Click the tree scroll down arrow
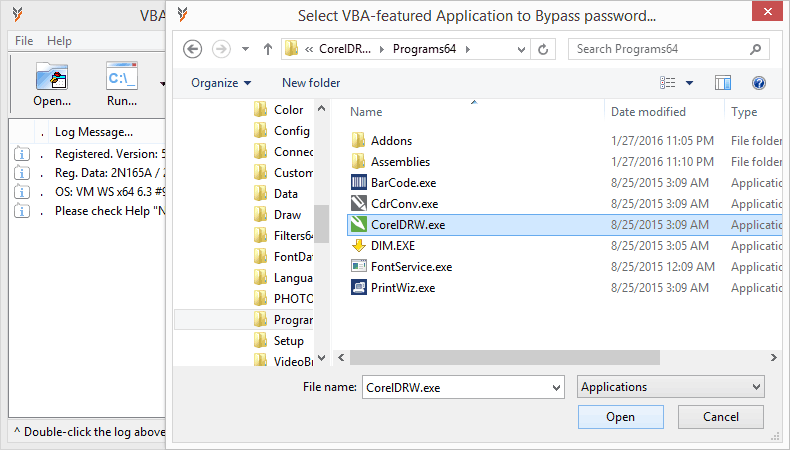The height and width of the screenshot is (450, 790). (321, 358)
